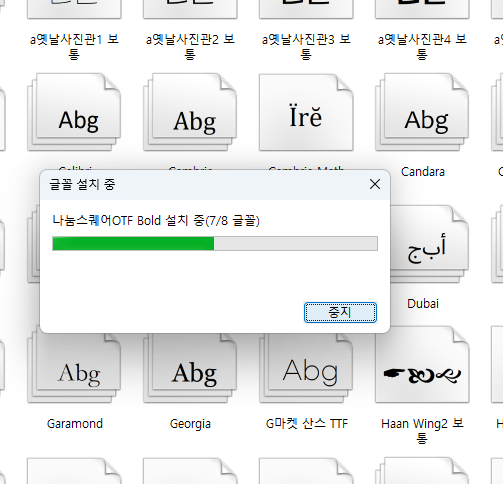
Task: Click the a옛날사진관4 보통 font label
Action: coord(422,46)
